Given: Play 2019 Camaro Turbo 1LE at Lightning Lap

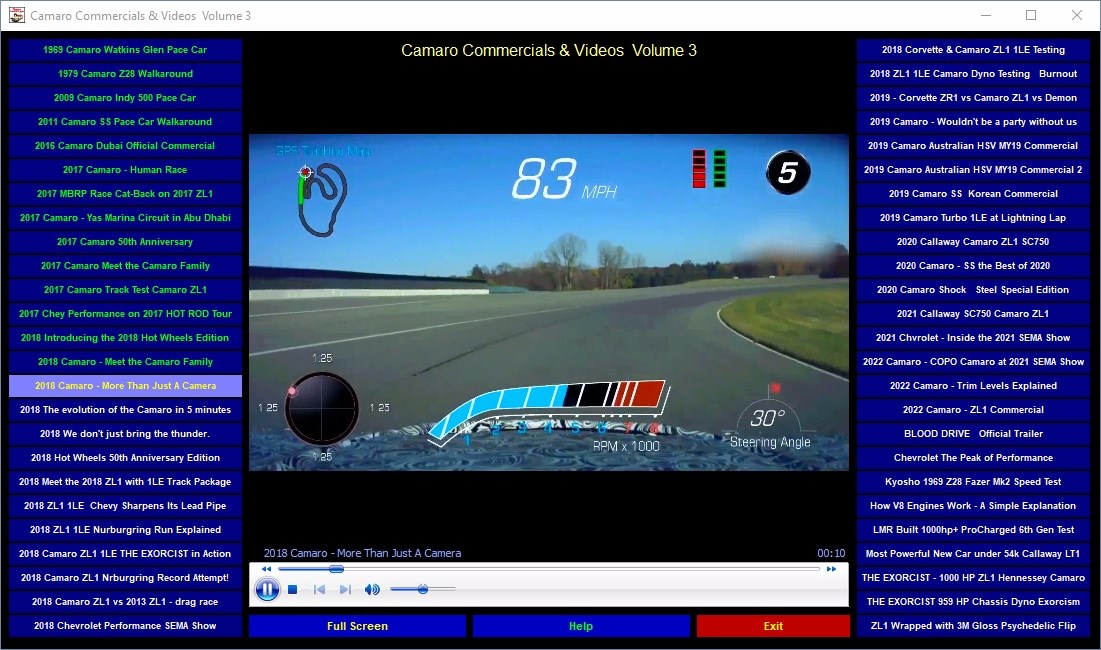Looking at the screenshot, I should point(973,218).
